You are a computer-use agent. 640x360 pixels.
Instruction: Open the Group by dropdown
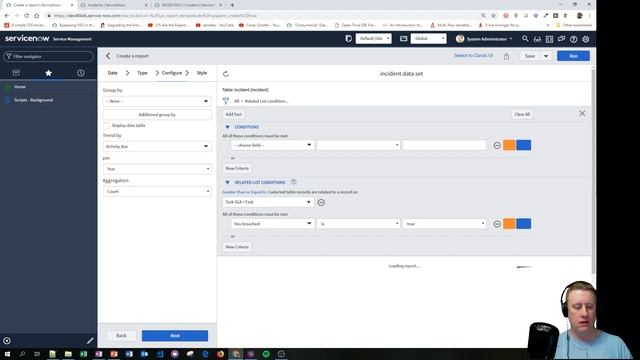(x=157, y=101)
